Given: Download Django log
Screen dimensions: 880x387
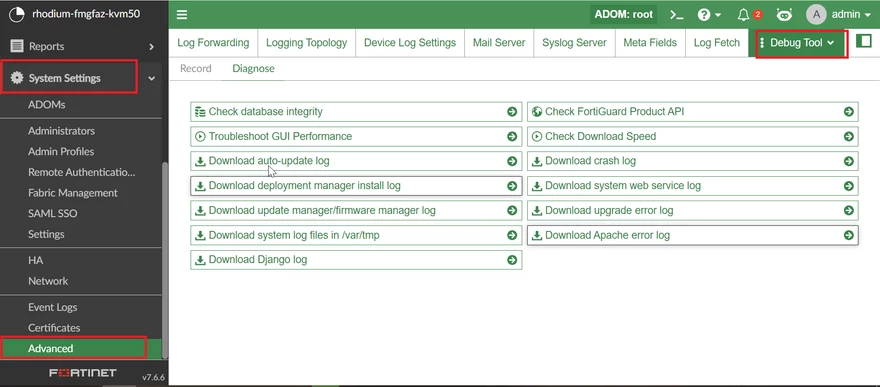Looking at the screenshot, I should point(356,260).
